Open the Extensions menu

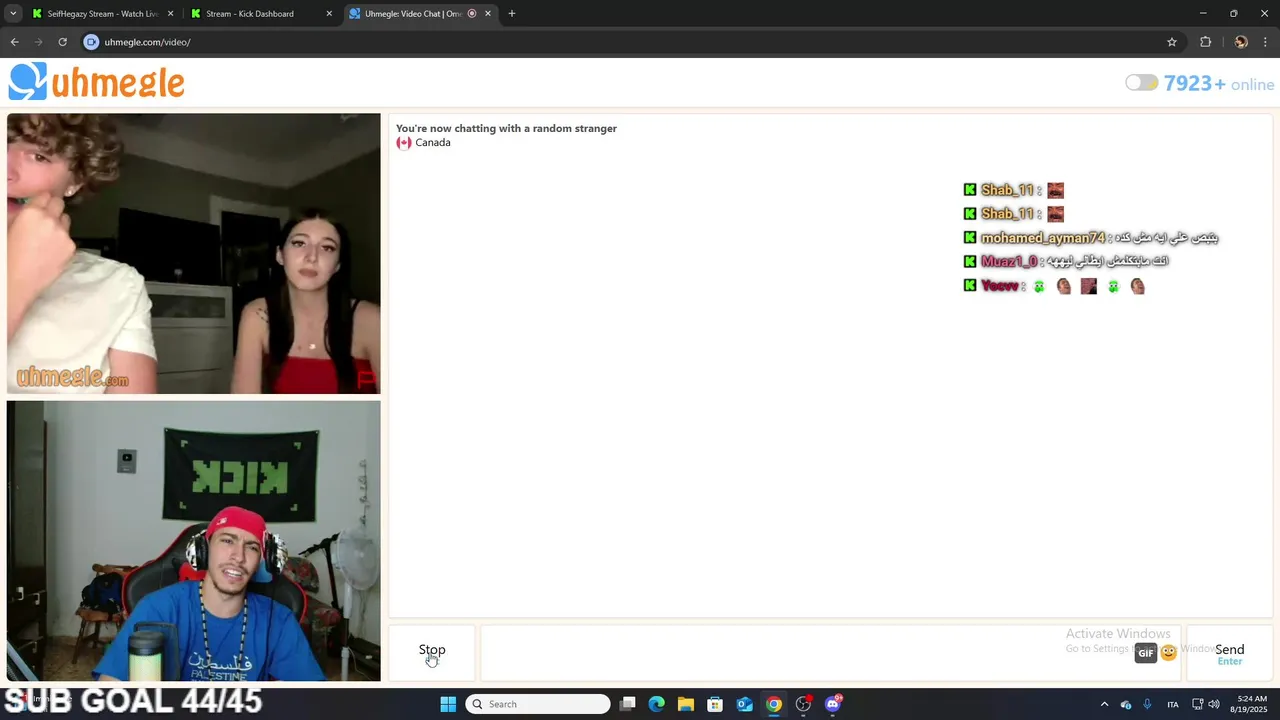point(1205,42)
